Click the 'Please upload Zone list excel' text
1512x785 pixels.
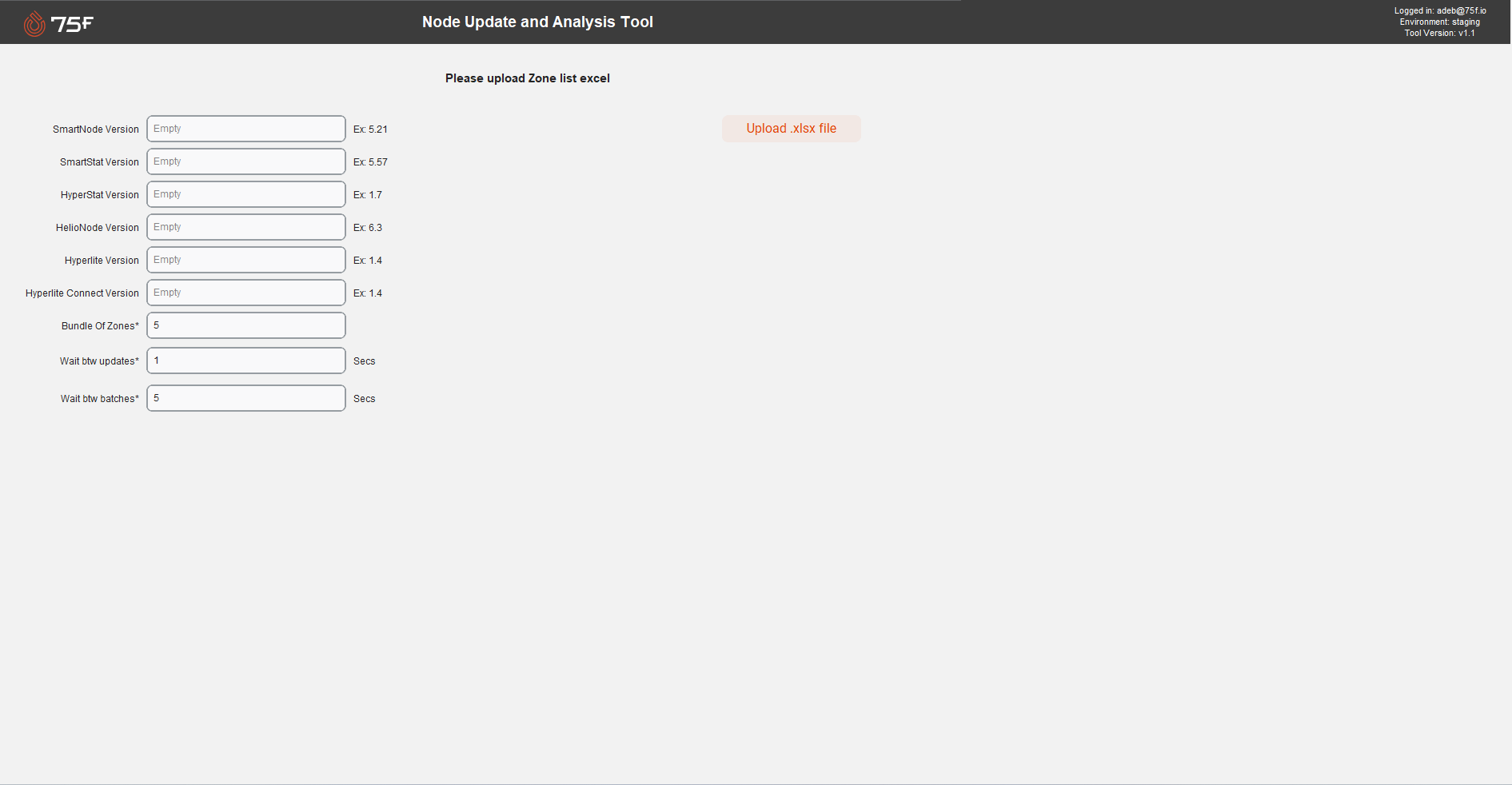pyautogui.click(x=528, y=78)
